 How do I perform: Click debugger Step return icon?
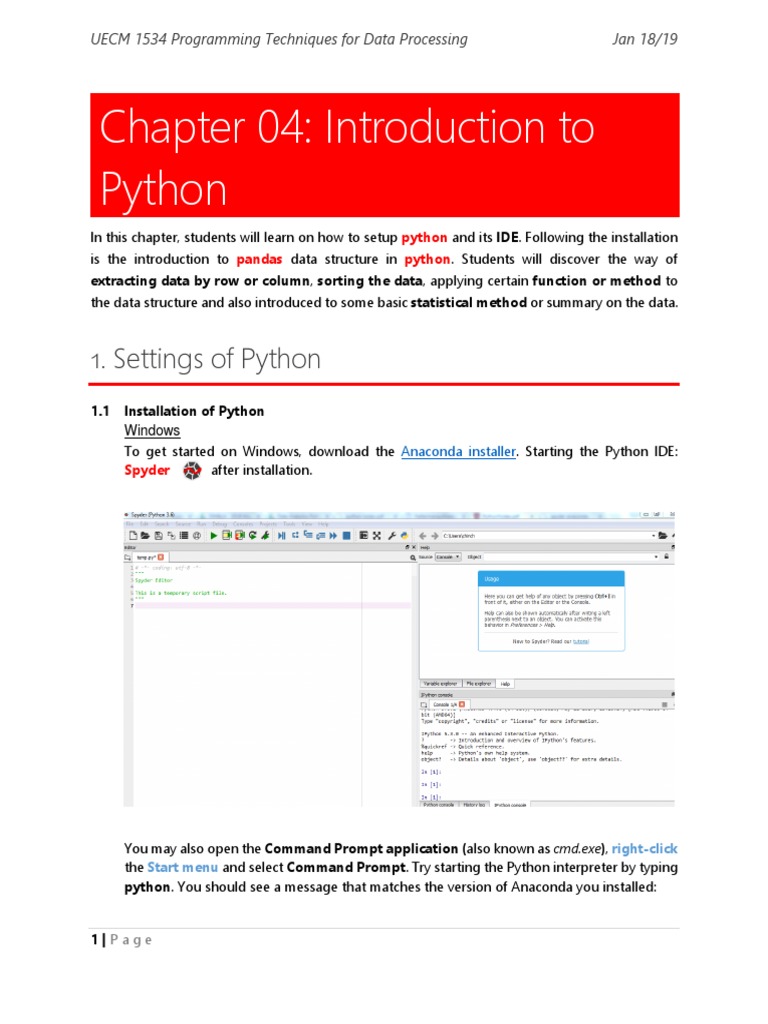tap(321, 536)
